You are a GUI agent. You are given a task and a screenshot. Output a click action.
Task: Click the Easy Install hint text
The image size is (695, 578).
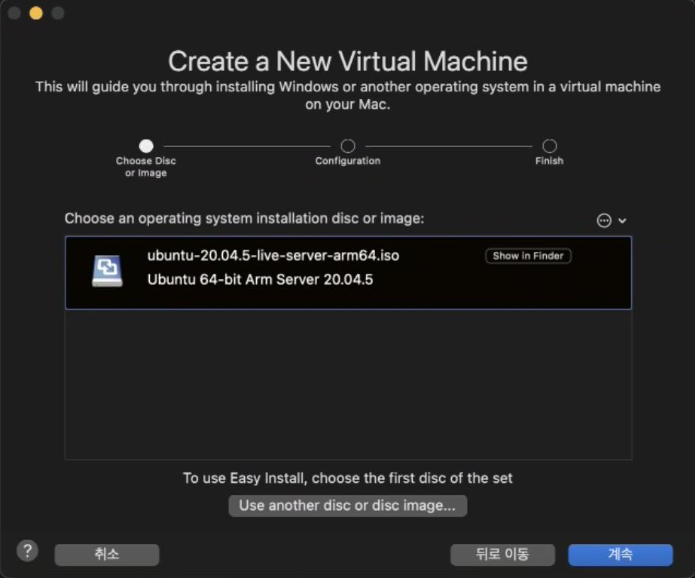[x=348, y=478]
